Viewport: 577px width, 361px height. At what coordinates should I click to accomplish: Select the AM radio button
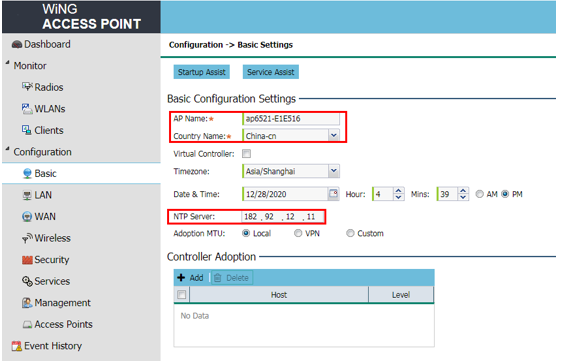pyautogui.click(x=479, y=194)
